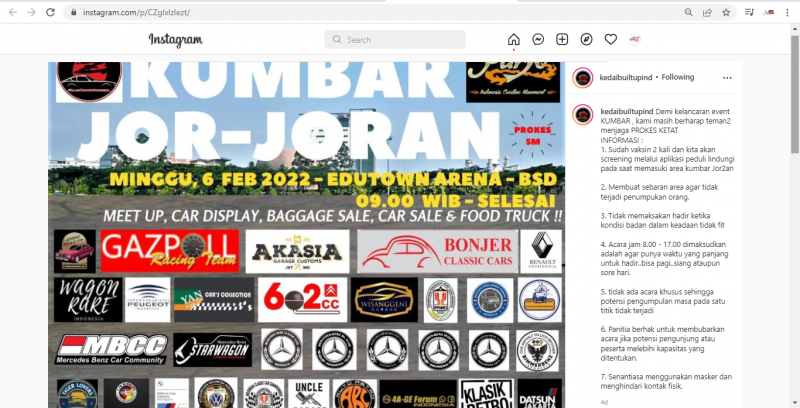800x408 pixels.
Task: Click the Wagon Rare Indonesia logo
Action: click(x=88, y=300)
